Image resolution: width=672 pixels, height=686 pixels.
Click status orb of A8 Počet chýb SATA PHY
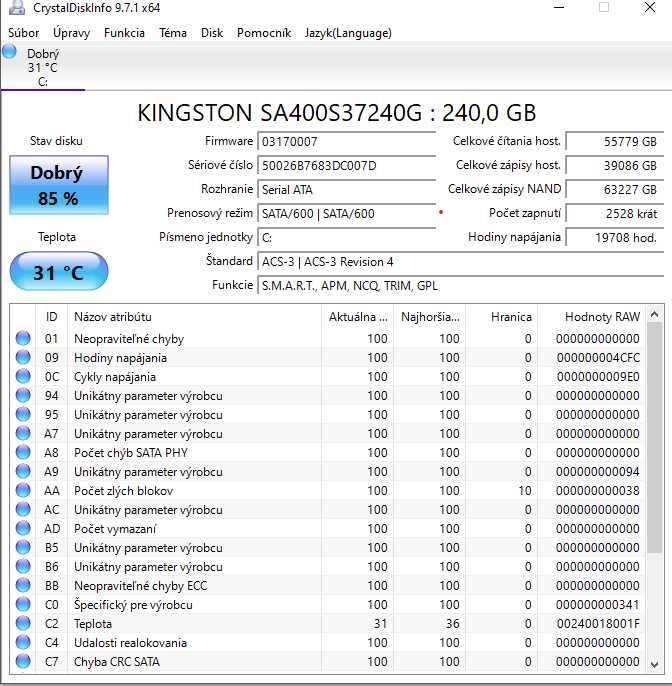point(23,452)
